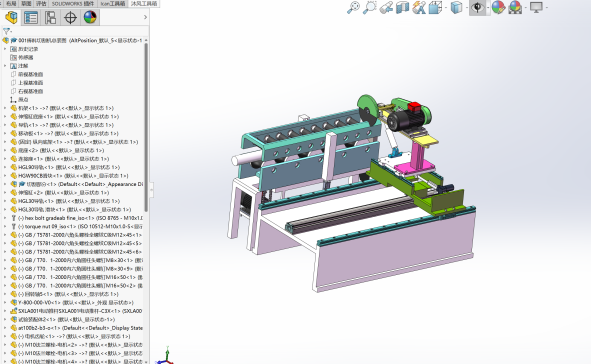This screenshot has height=364, width=591.
Task: Click the red motor cover in model
Action: click(x=414, y=107)
